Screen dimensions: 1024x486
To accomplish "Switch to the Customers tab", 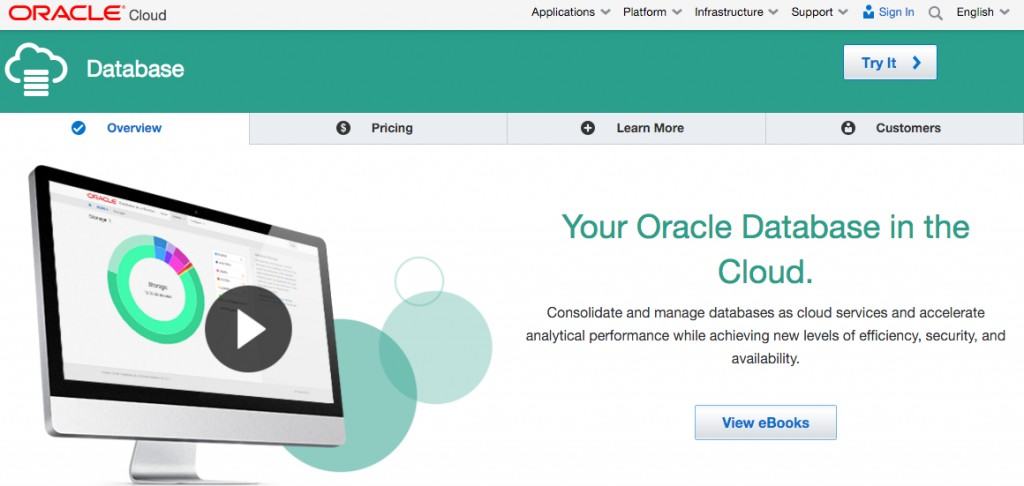I will [895, 128].
